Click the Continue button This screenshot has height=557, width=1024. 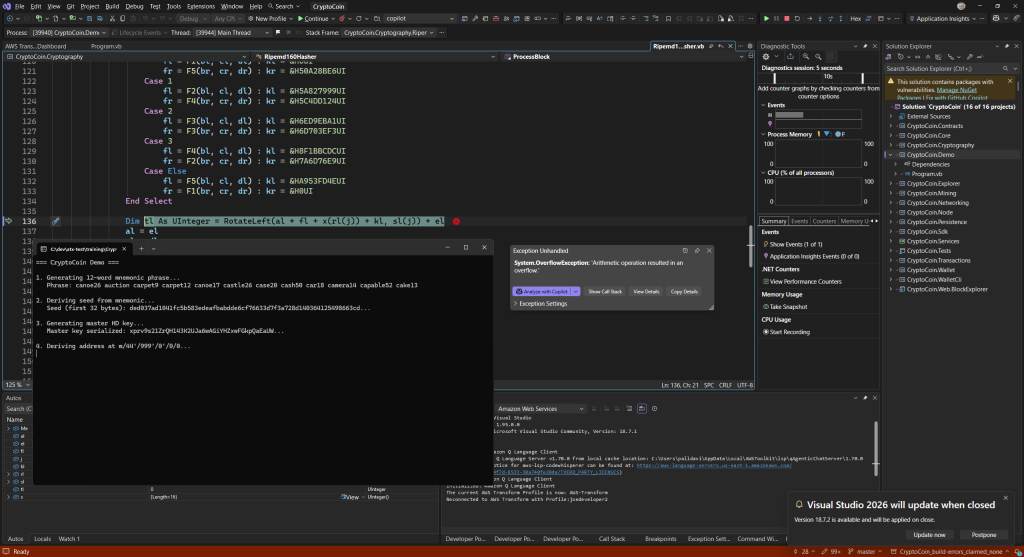(x=313, y=19)
